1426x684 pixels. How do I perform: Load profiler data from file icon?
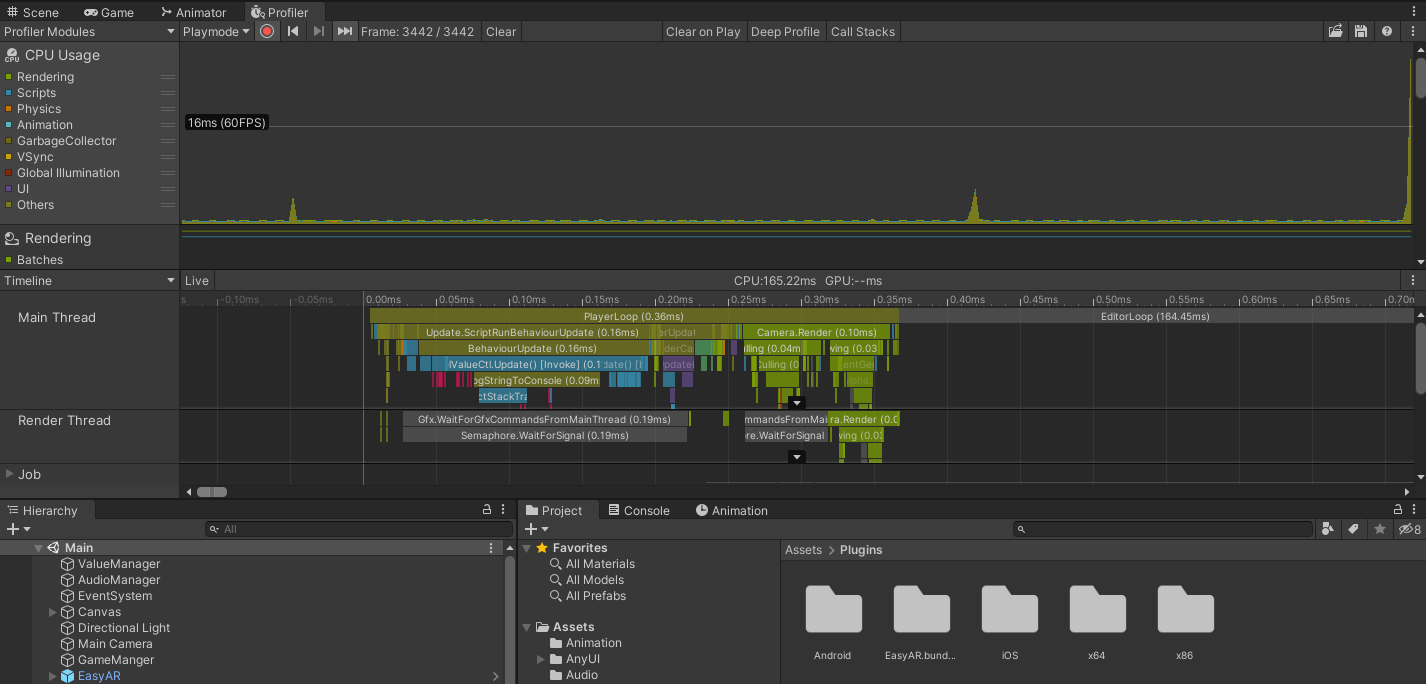[x=1335, y=32]
